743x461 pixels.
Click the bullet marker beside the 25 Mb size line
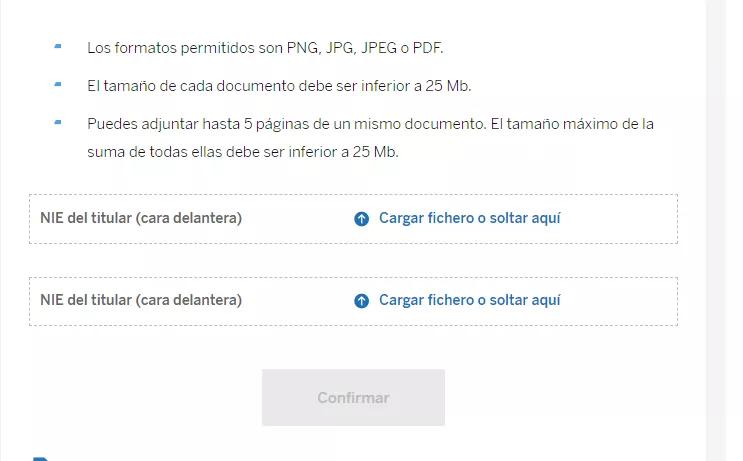58,85
